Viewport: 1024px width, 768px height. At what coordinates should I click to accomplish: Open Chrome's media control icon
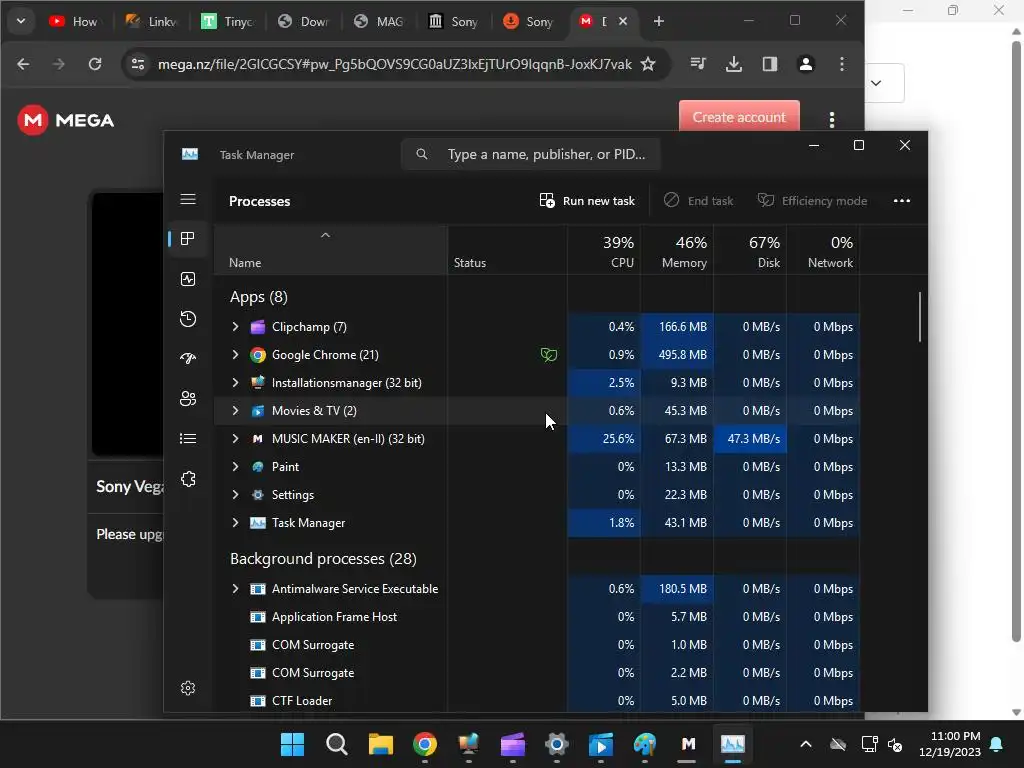[698, 64]
